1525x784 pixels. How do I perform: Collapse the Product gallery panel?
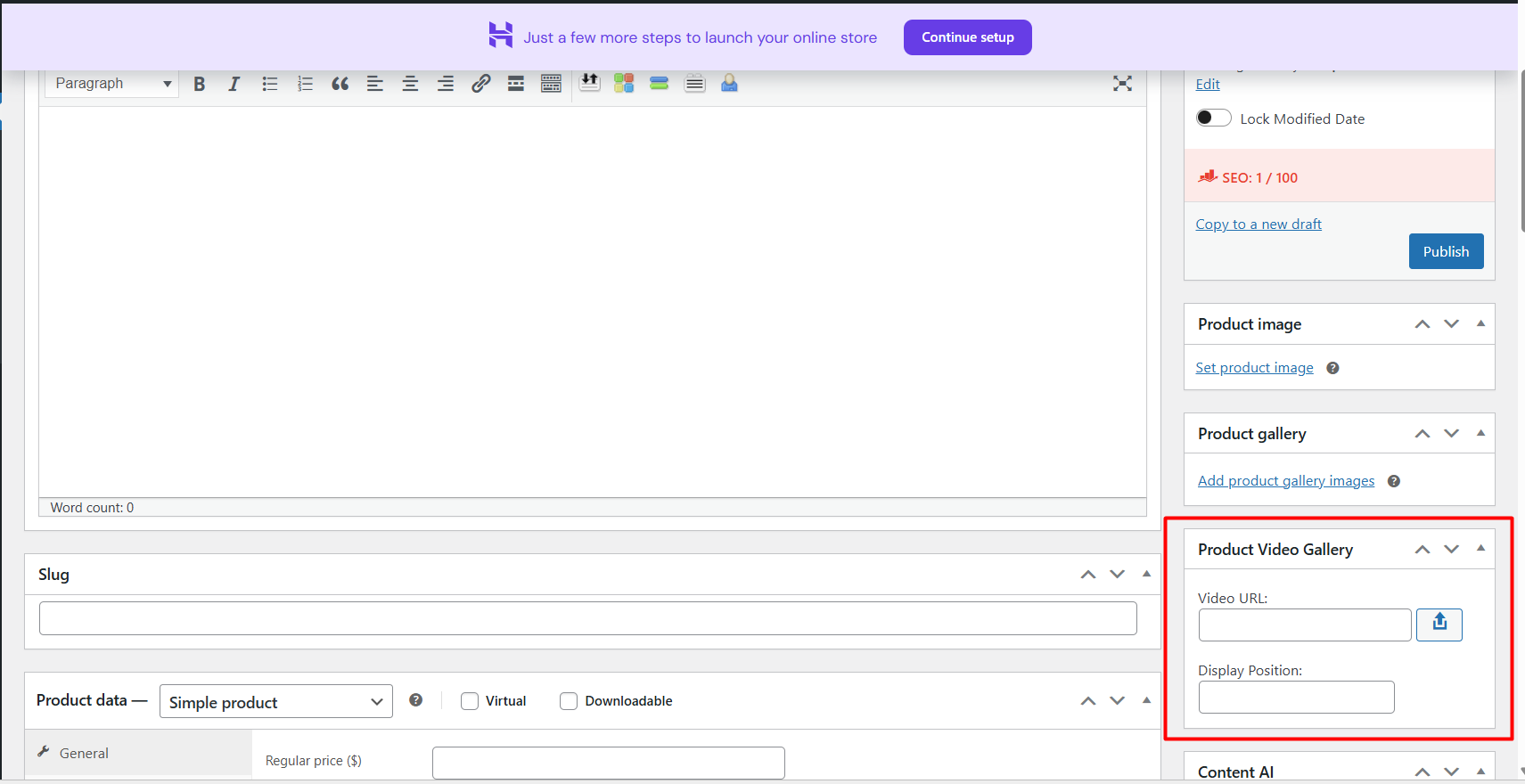tap(1480, 433)
